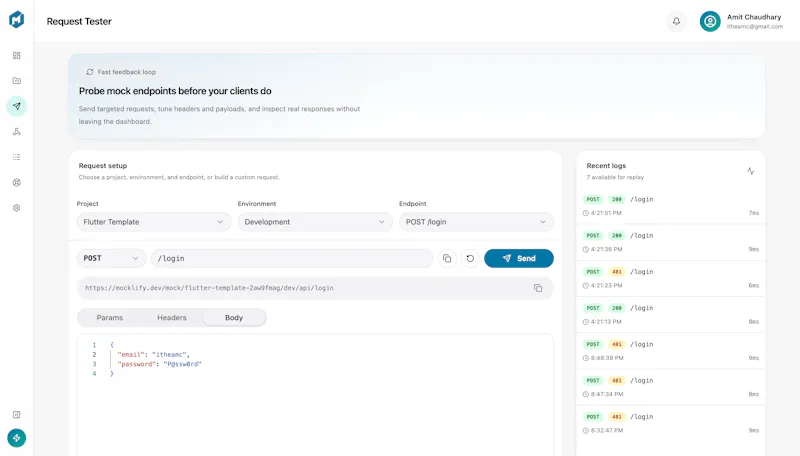This screenshot has width=800, height=456.
Task: Open the POST method dropdown
Action: tap(111, 259)
